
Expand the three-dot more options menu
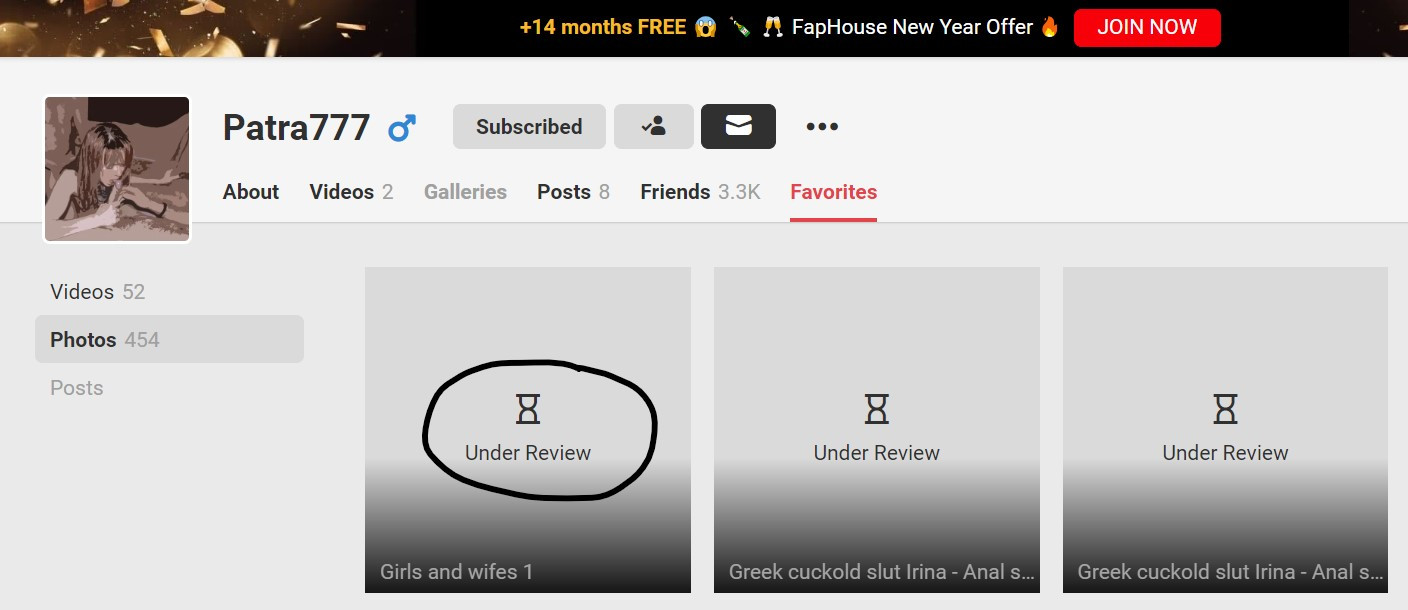tap(822, 127)
